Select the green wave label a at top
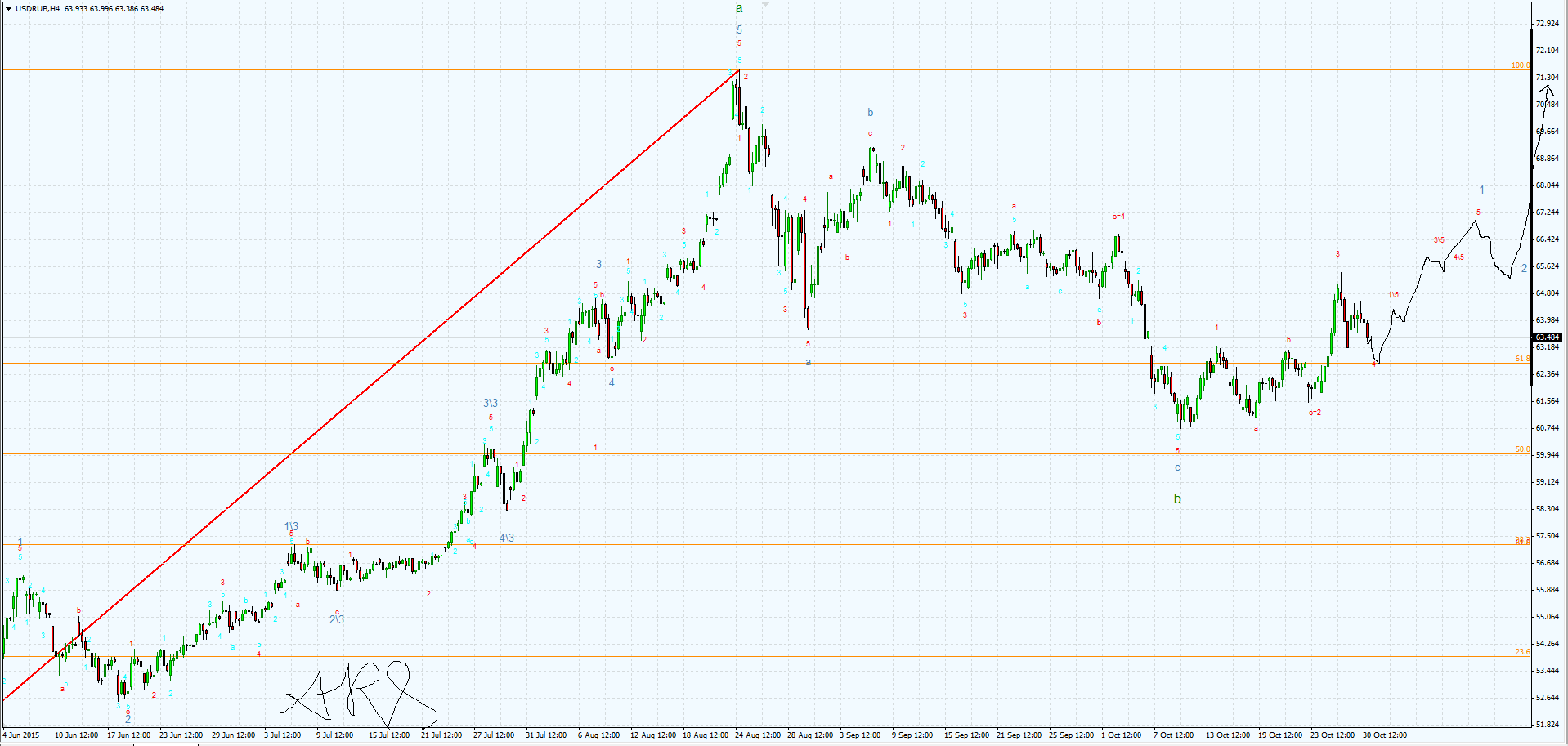 tap(739, 9)
